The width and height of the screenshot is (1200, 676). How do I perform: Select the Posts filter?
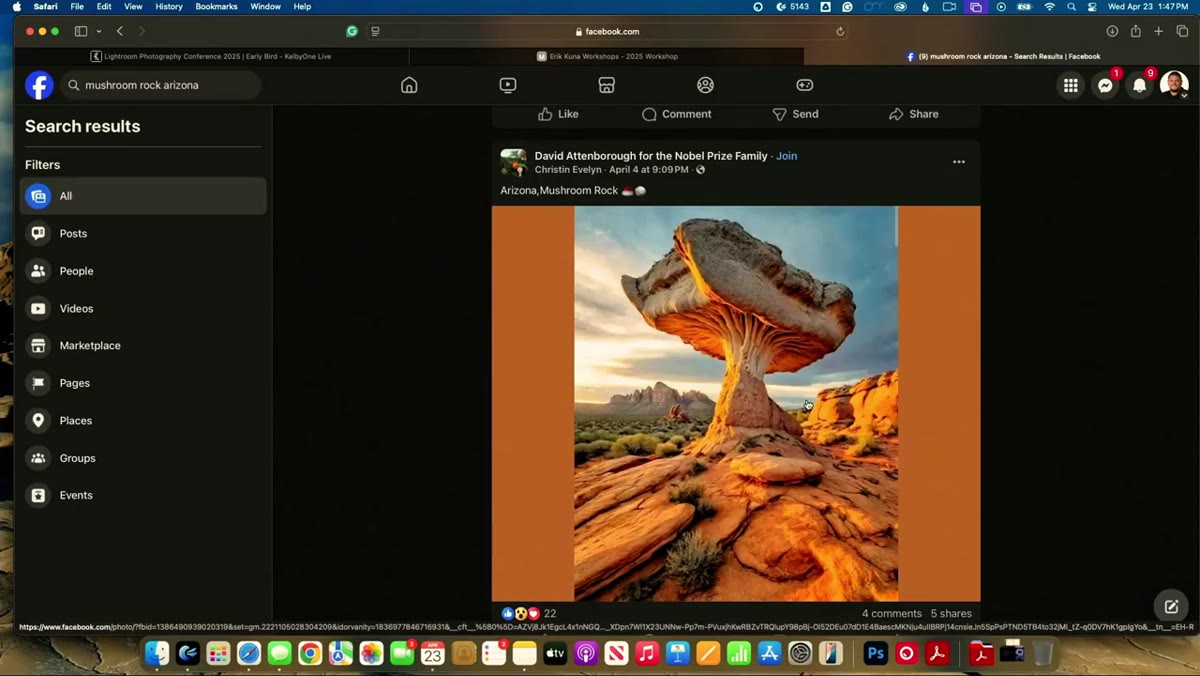point(143,233)
